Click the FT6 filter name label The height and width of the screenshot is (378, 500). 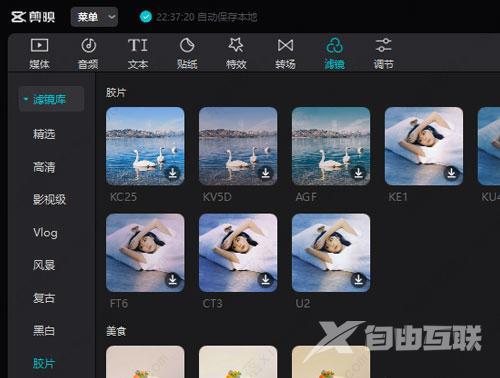pyautogui.click(x=119, y=303)
